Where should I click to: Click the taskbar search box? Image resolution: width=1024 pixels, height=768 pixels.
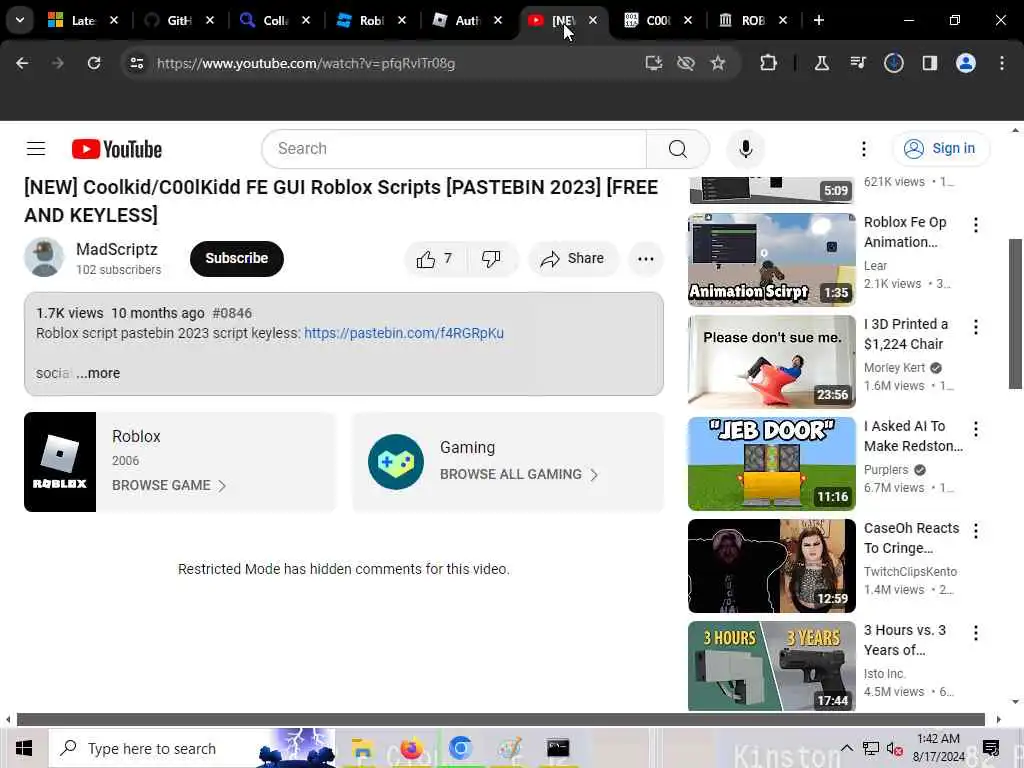pyautogui.click(x=192, y=748)
